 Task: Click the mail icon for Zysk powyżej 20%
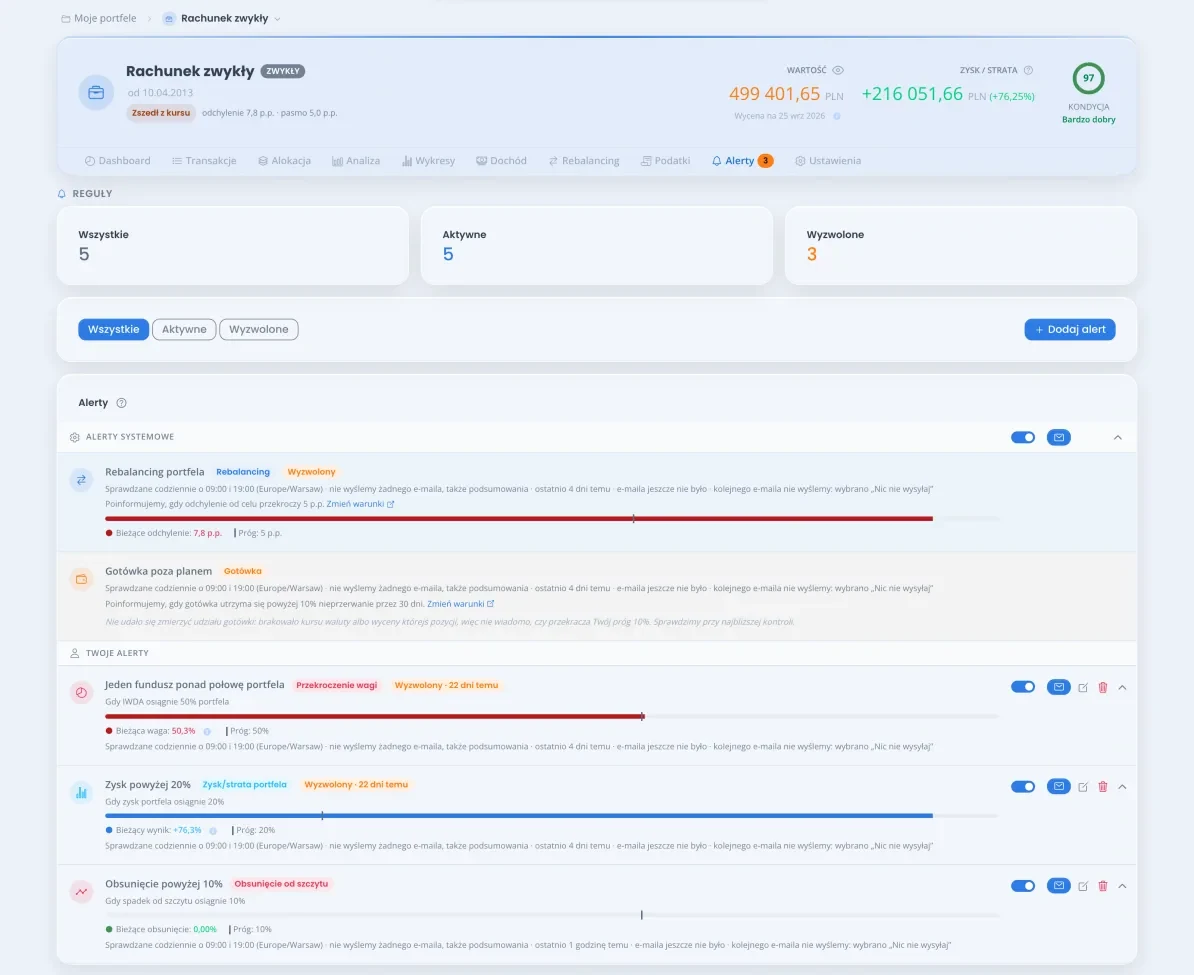(x=1058, y=786)
